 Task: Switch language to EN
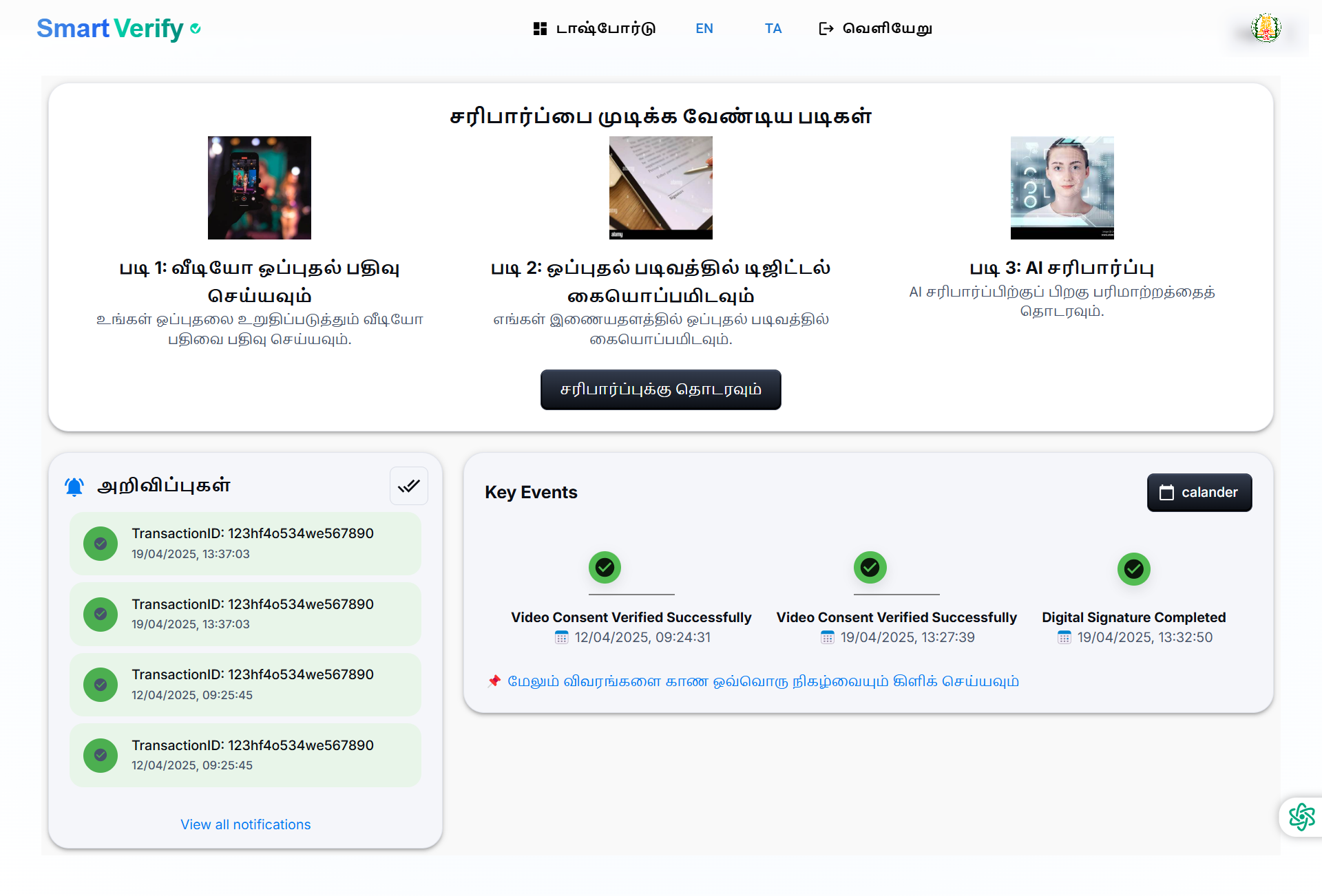point(704,28)
